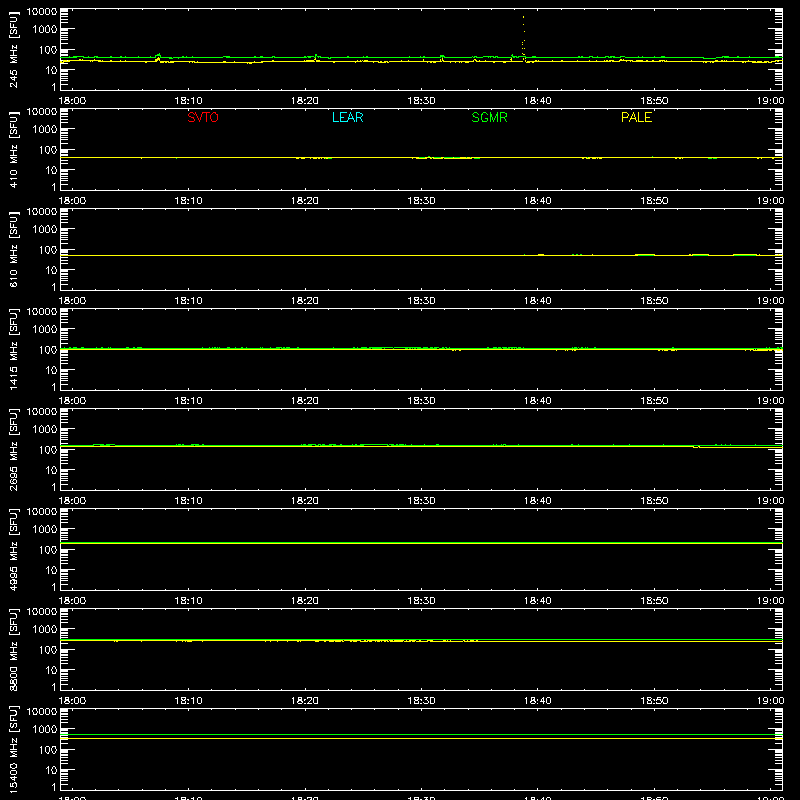Select the 245 MHz [SFU] axis title

click(x=14, y=49)
